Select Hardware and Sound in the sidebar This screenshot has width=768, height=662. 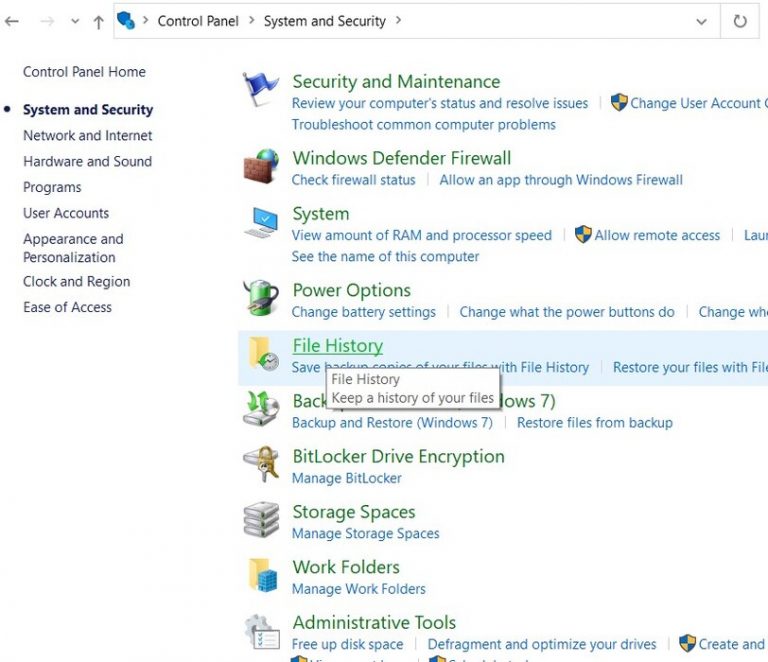[88, 162]
